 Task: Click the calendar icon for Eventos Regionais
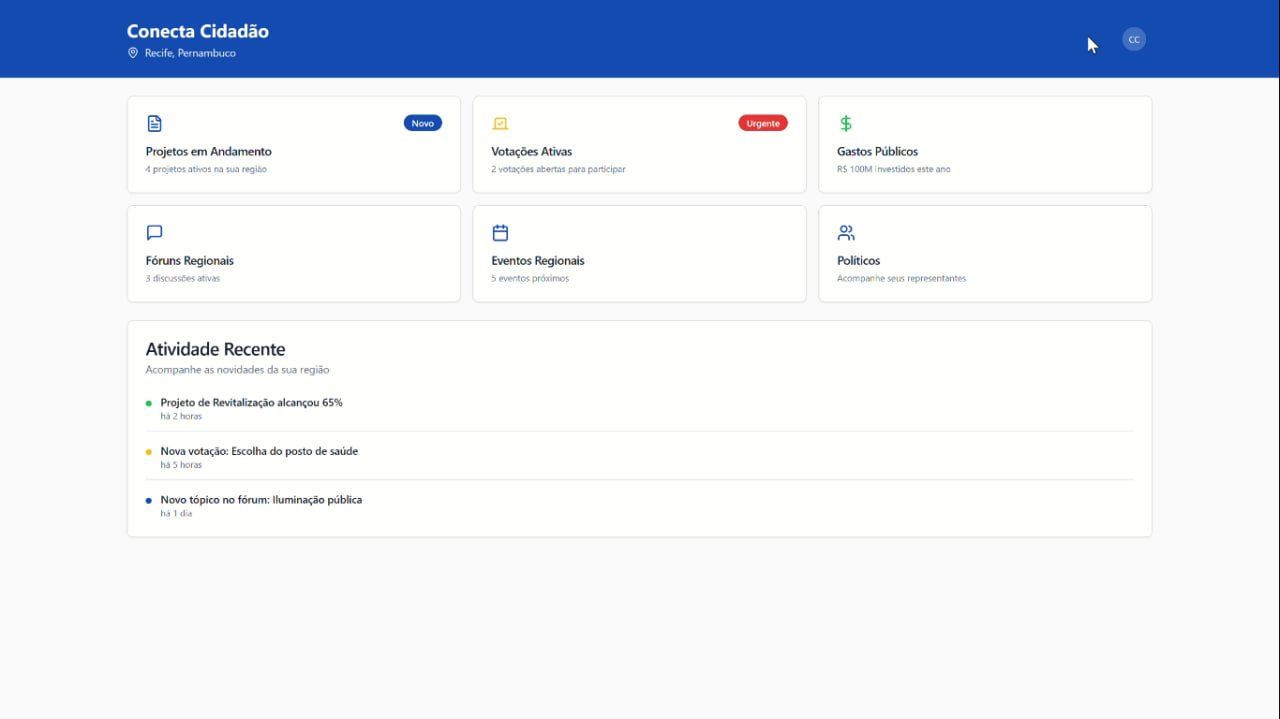pyautogui.click(x=500, y=233)
